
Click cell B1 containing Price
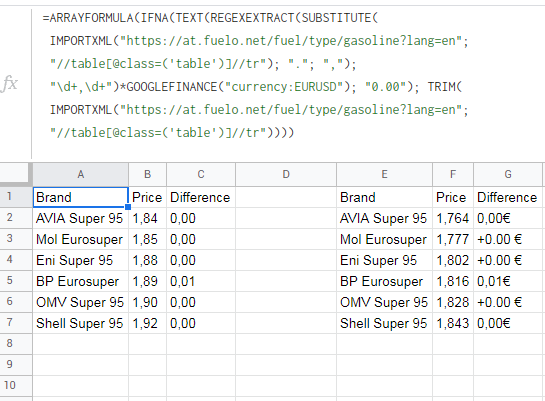147,197
